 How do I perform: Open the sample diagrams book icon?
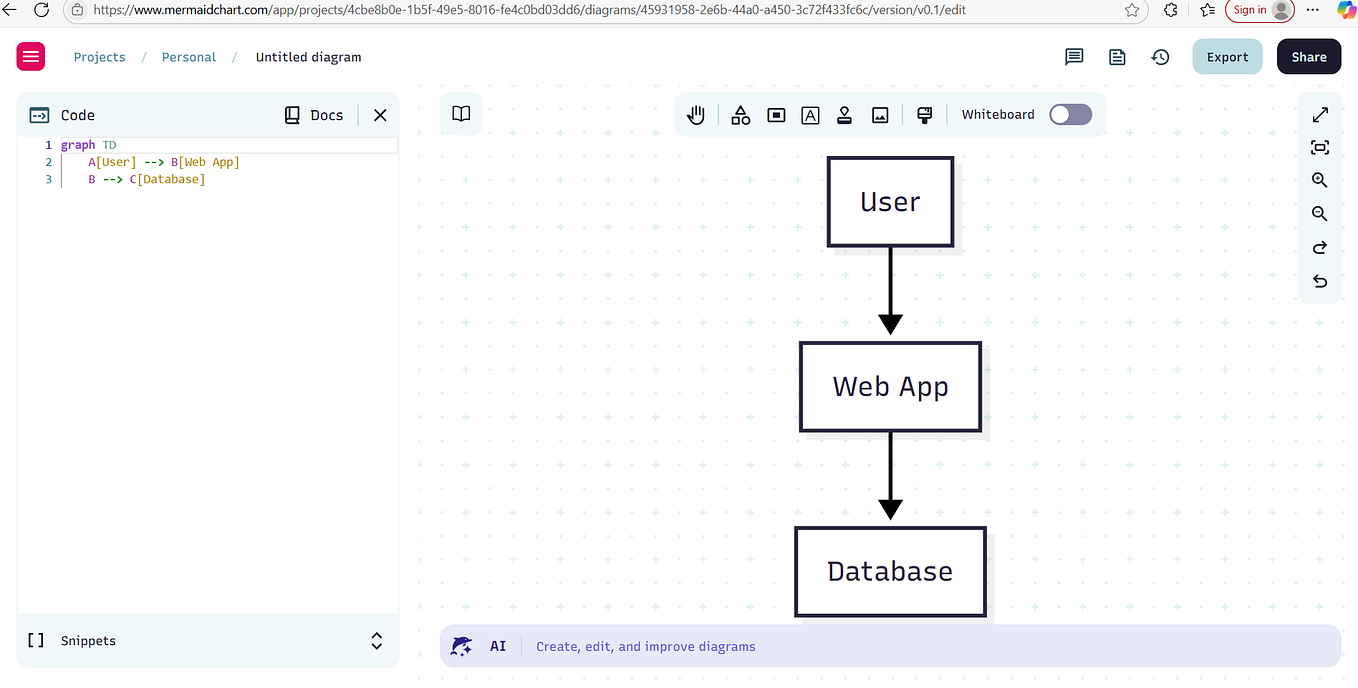461,114
